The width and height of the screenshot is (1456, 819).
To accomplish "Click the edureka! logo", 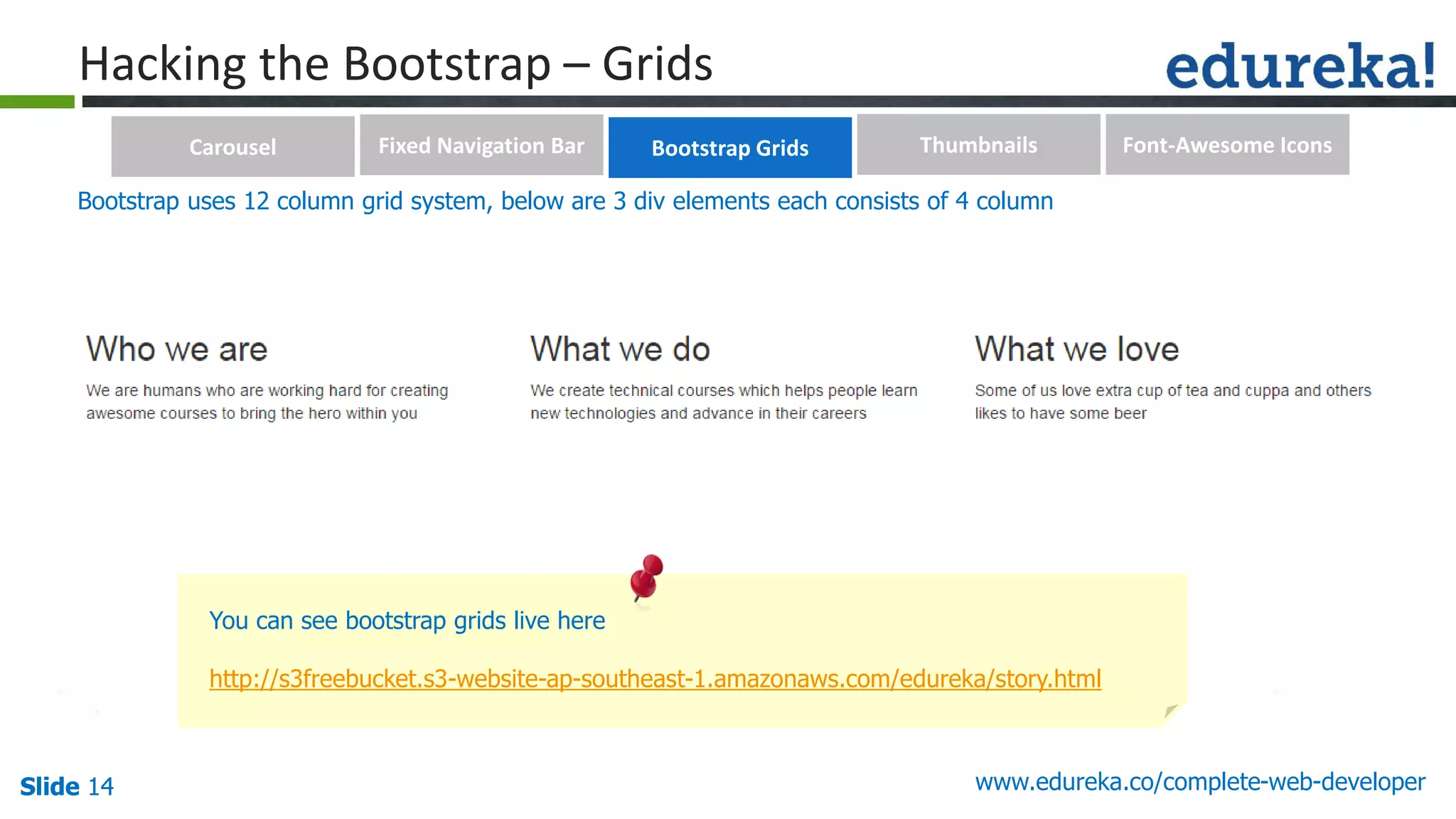I will 1300,65.
